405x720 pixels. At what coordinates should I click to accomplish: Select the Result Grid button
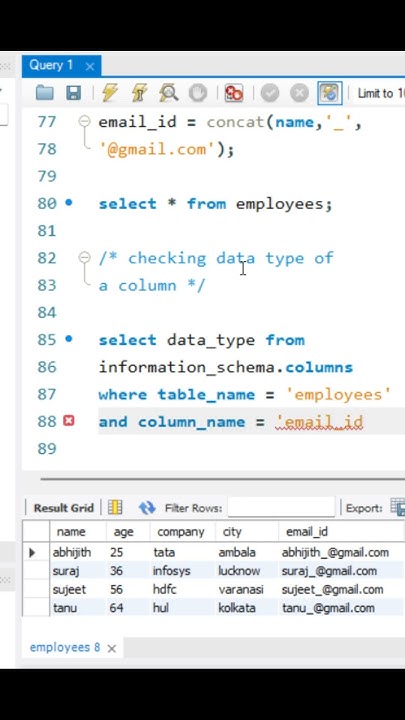(x=63, y=508)
